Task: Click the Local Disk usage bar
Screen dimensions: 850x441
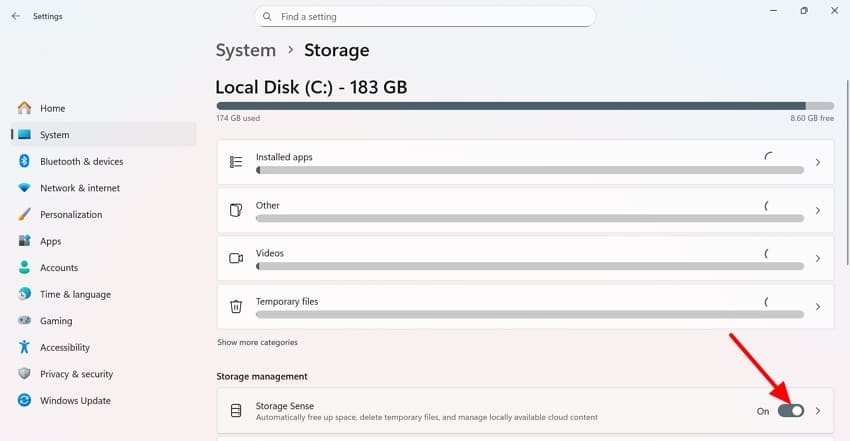Action: point(525,106)
